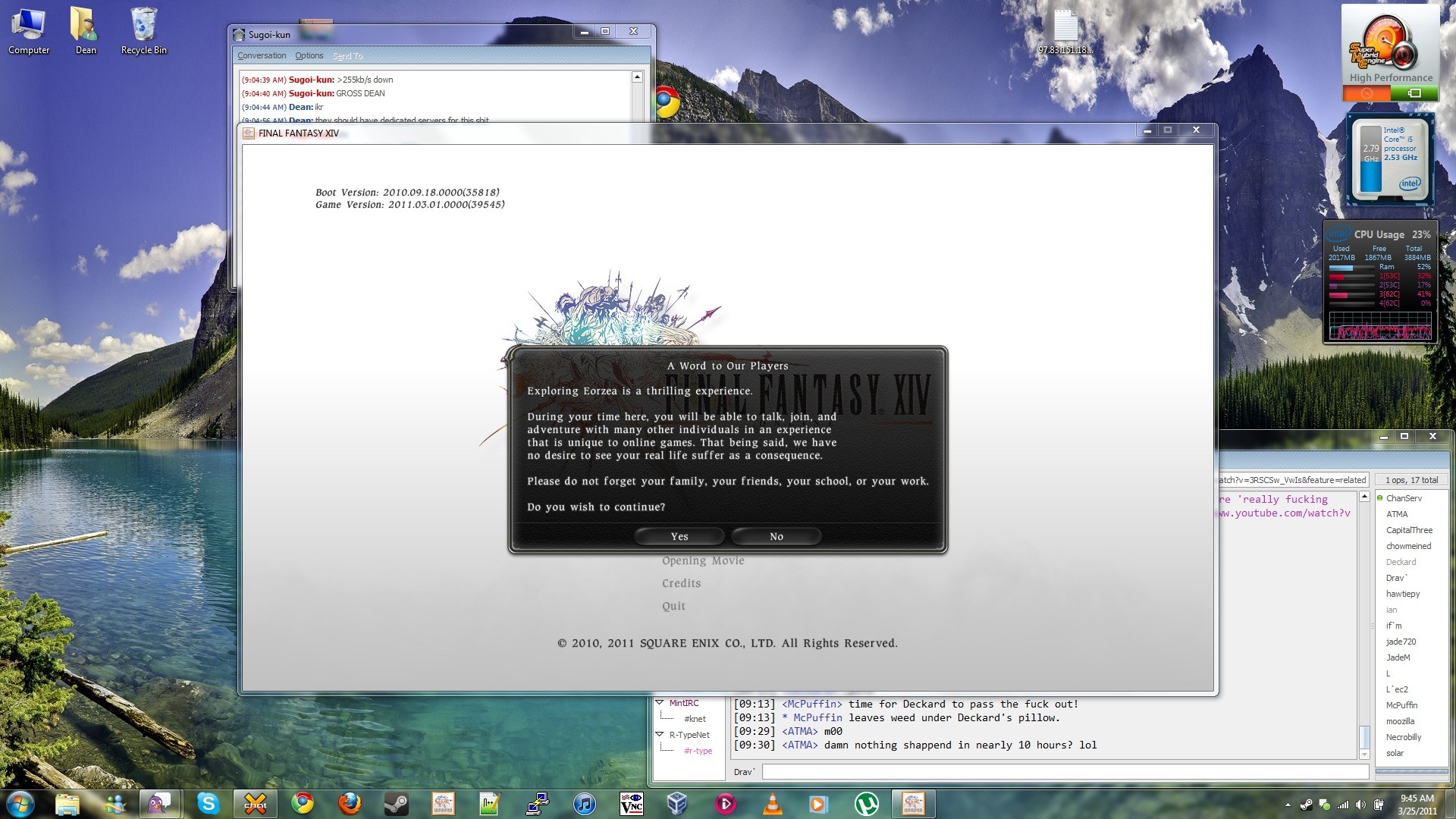The height and width of the screenshot is (819, 1456).
Task: Open VLC media player from the taskbar
Action: click(x=772, y=803)
